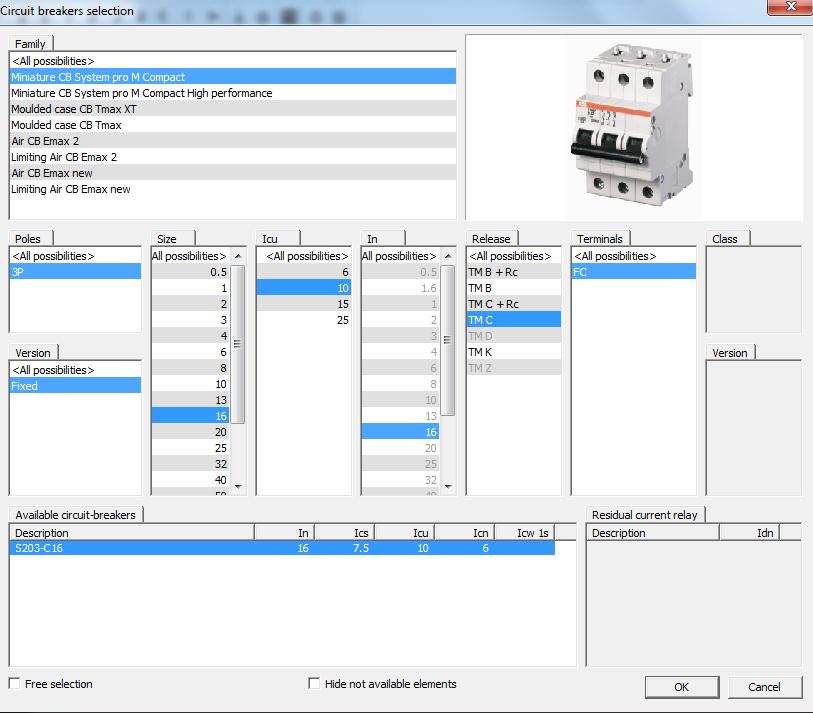Choose Icu value 6
Image resolution: width=813 pixels, height=713 pixels.
303,272
